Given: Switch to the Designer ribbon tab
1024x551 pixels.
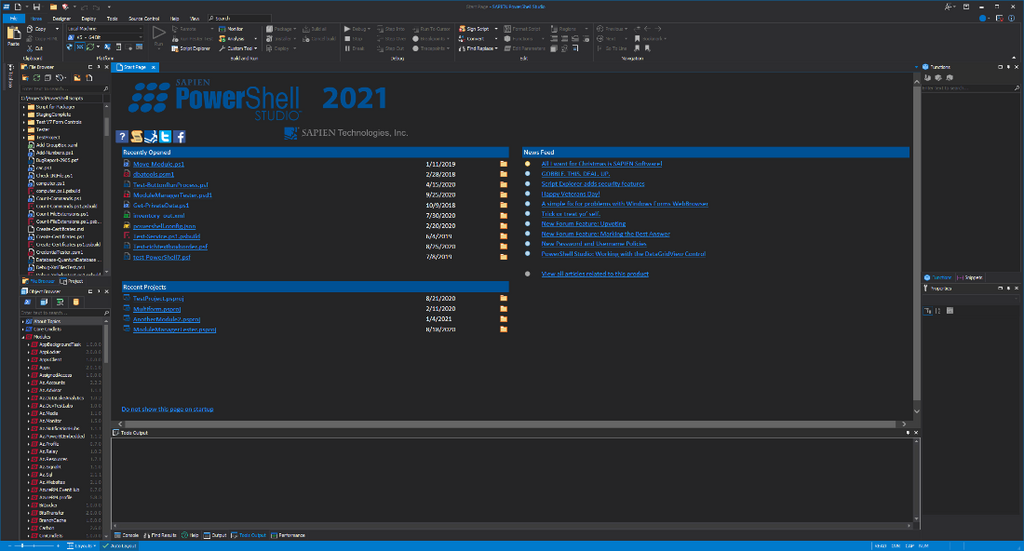Looking at the screenshot, I should (61, 18).
